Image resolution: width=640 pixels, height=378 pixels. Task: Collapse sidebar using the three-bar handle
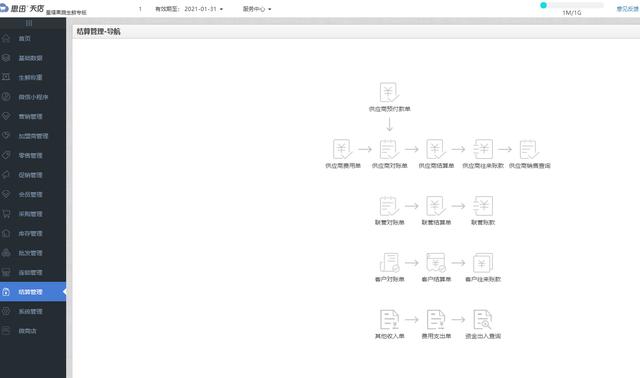[x=29, y=23]
